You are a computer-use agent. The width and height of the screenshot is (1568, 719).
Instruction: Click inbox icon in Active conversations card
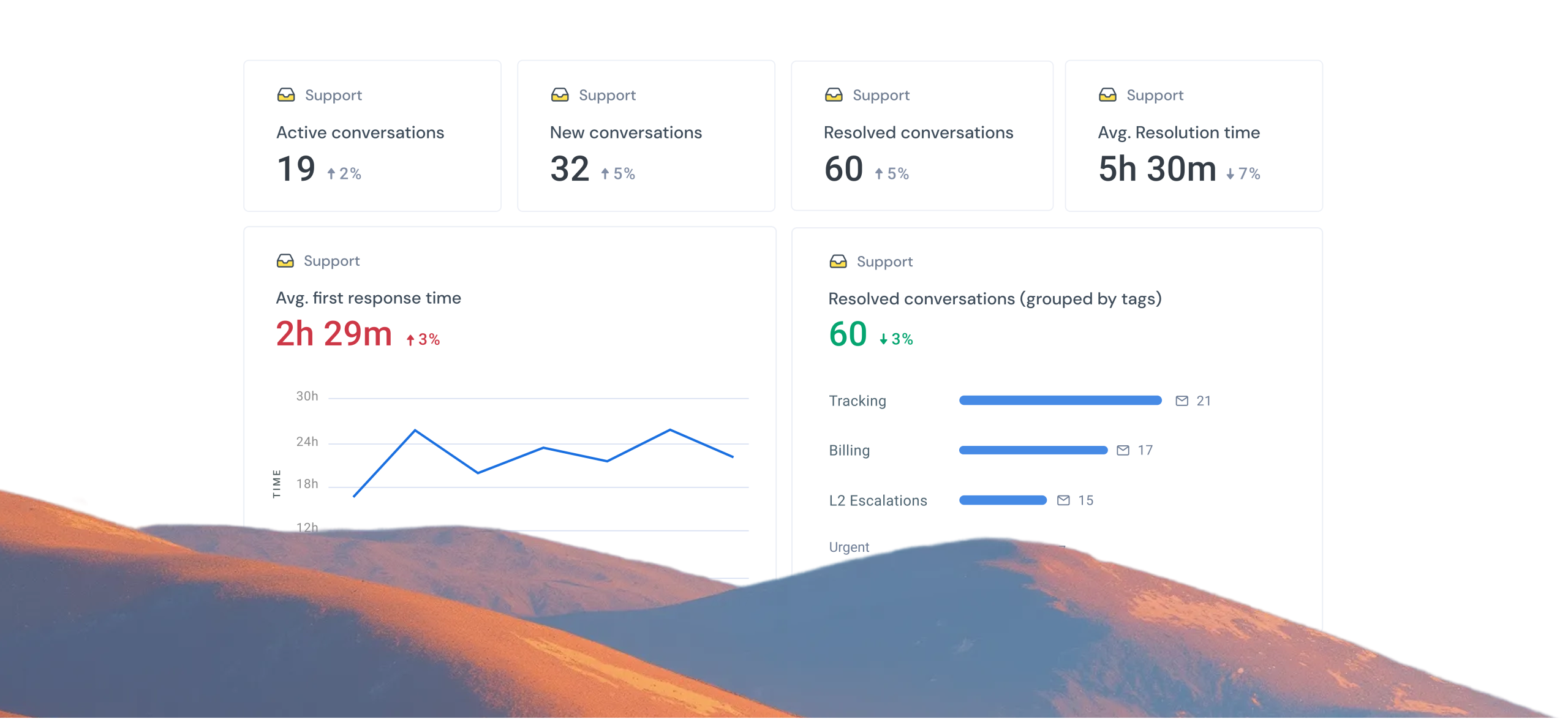coord(286,95)
